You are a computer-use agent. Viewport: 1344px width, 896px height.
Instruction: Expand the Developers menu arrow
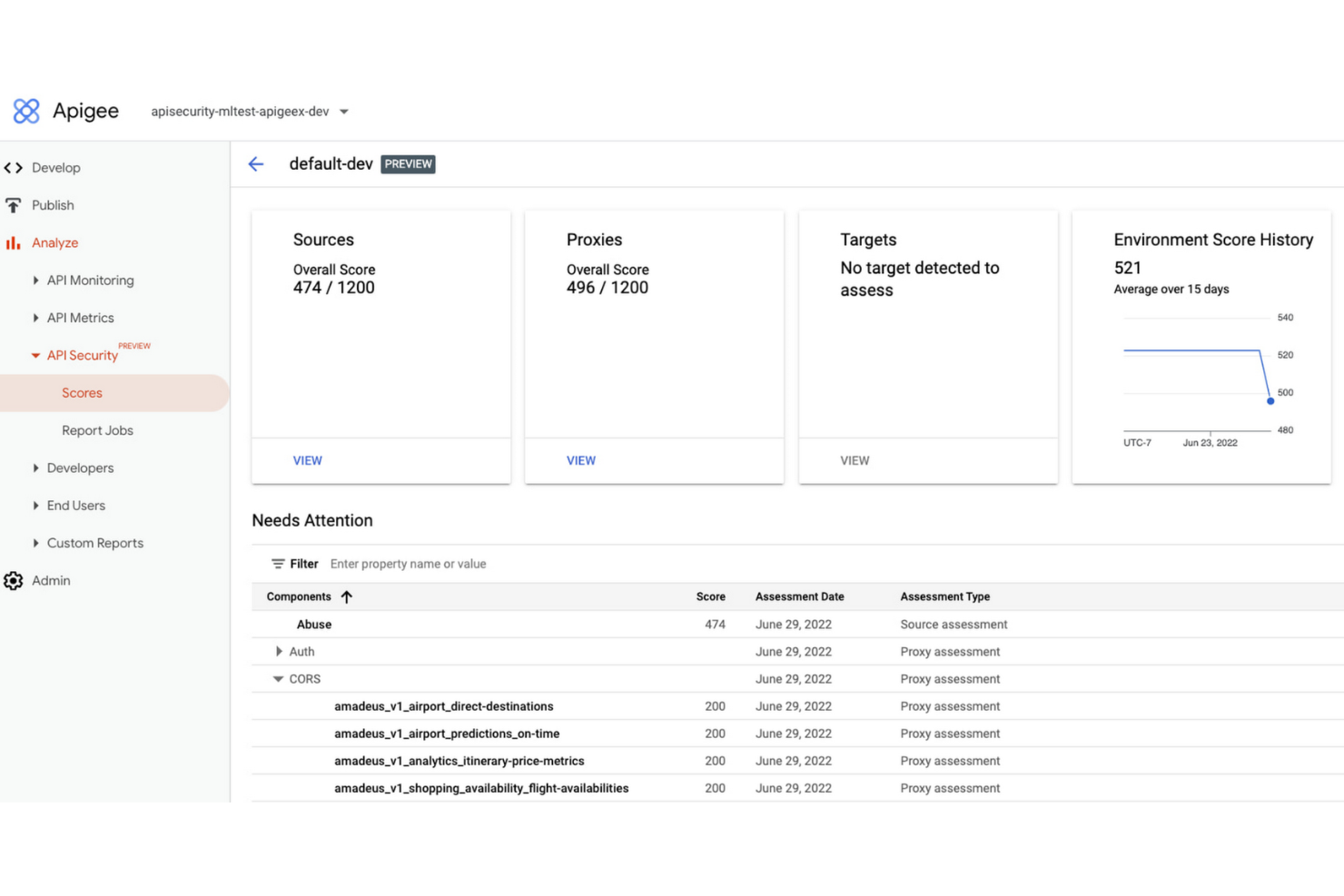click(35, 468)
